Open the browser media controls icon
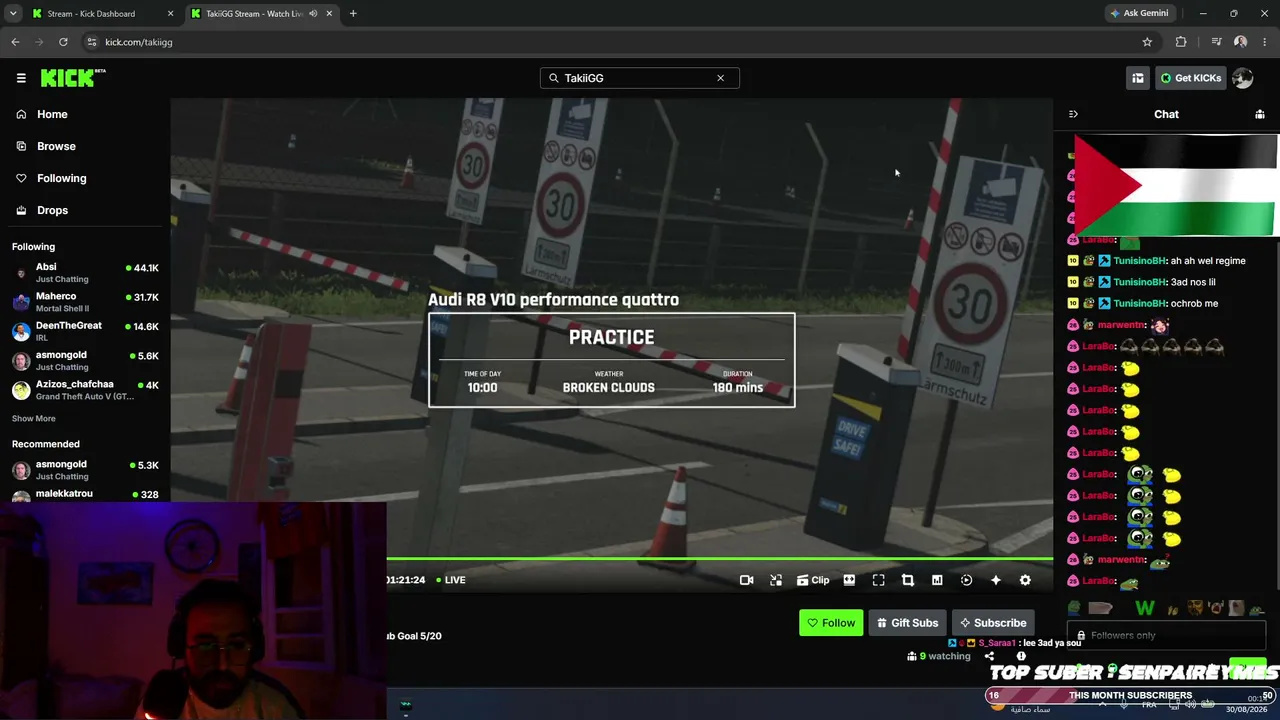The image size is (1280, 720). [x=1216, y=42]
